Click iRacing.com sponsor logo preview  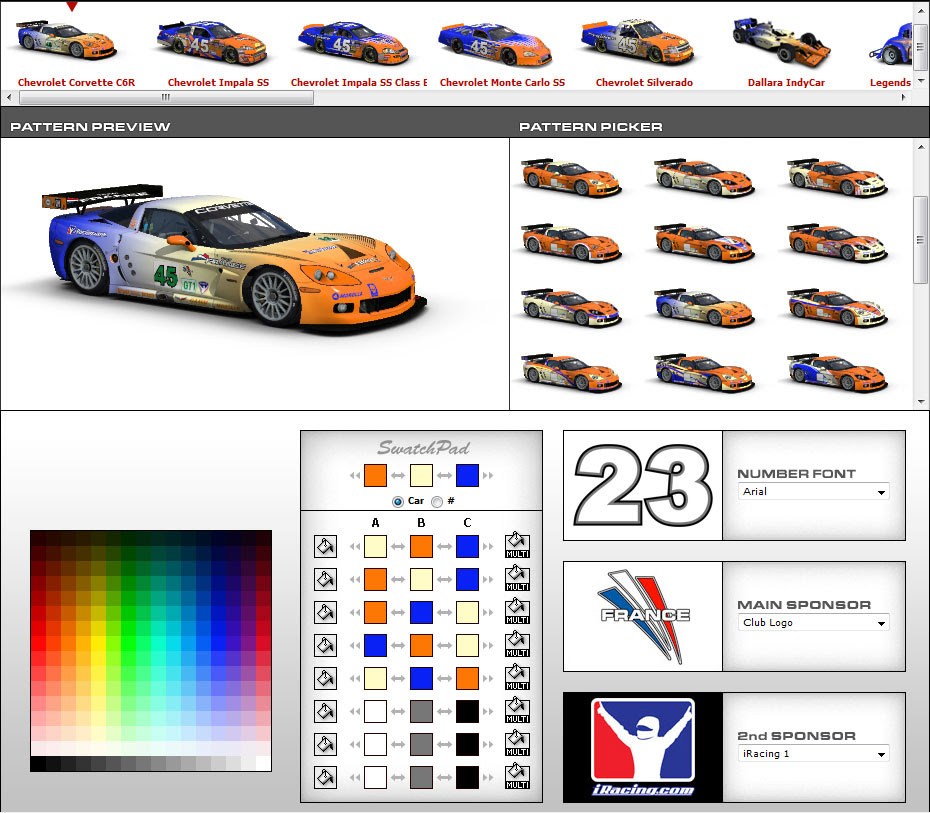tap(643, 748)
